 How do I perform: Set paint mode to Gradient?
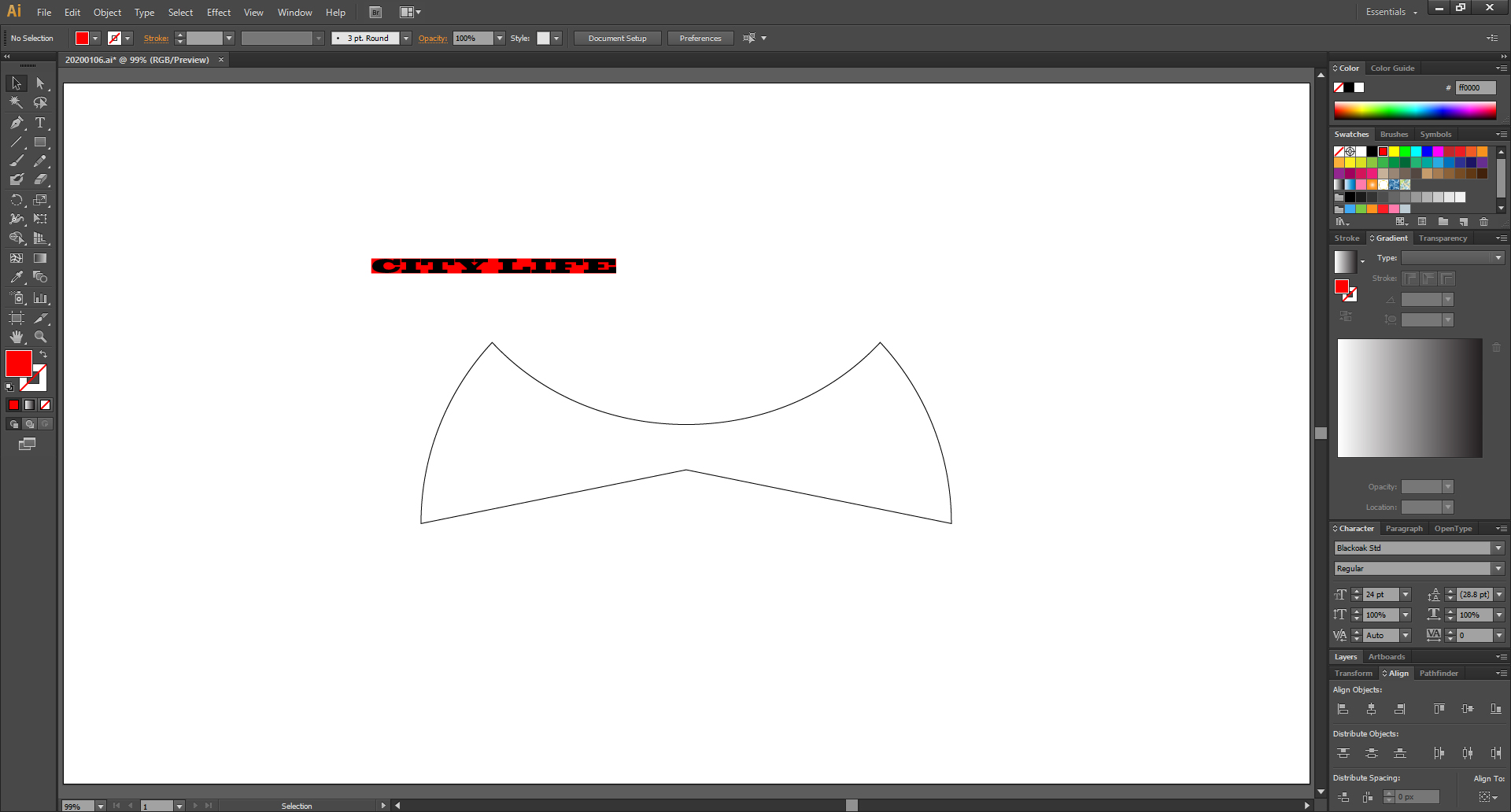tap(29, 404)
